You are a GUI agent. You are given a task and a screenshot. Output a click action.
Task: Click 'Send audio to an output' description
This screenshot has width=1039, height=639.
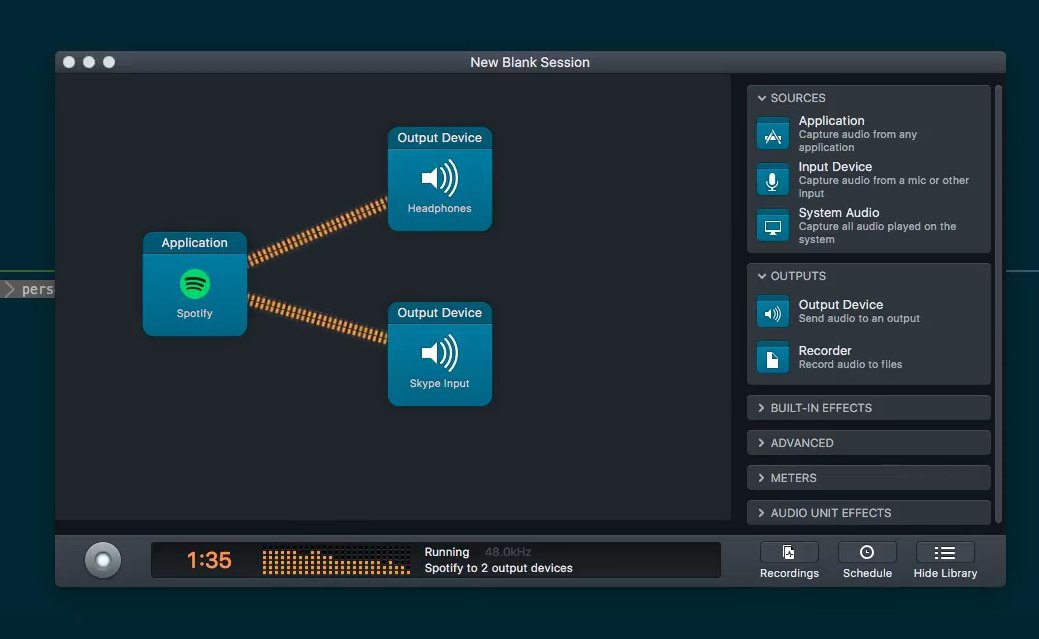coord(859,319)
